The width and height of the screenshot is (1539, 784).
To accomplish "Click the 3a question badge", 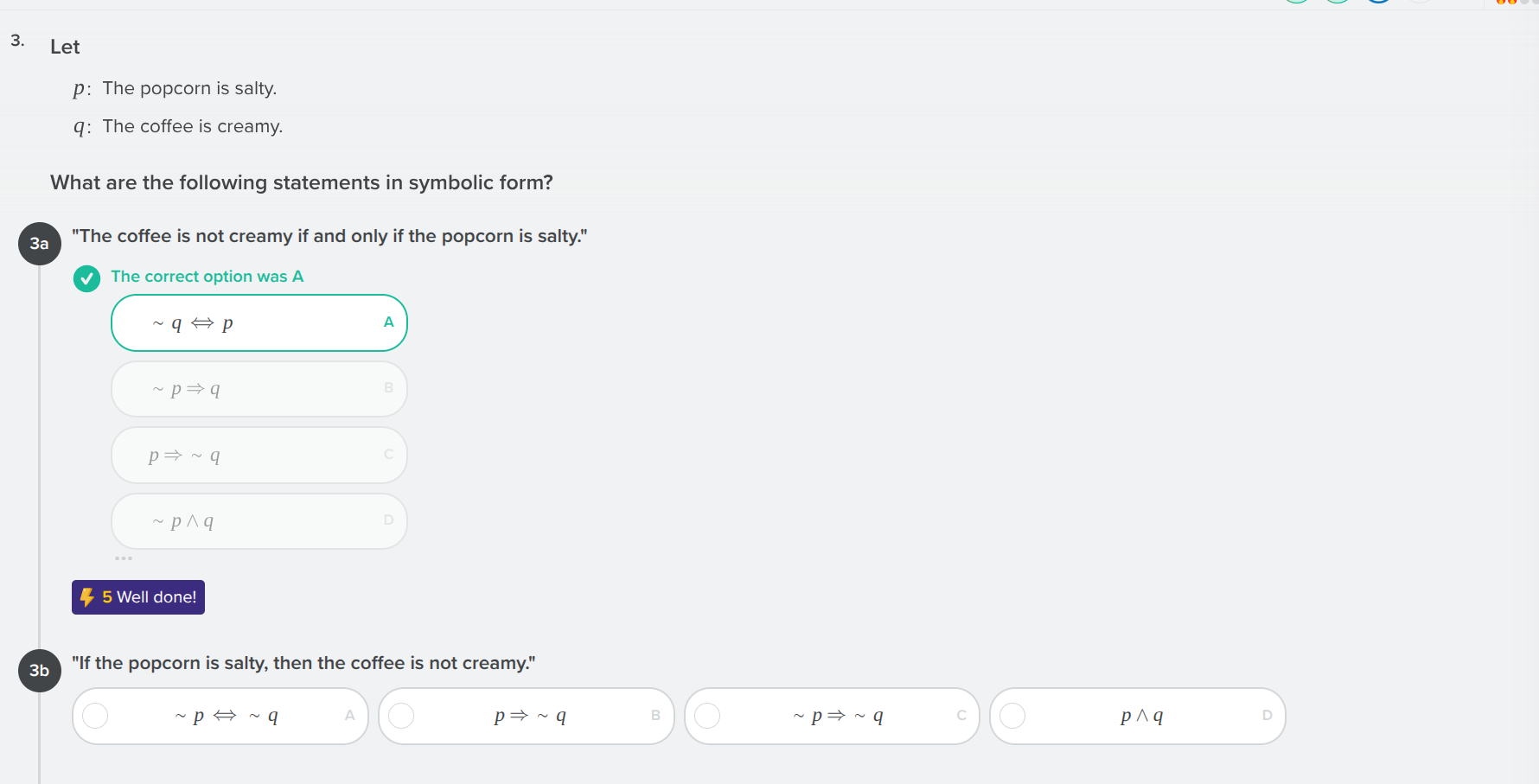I will coord(39,243).
